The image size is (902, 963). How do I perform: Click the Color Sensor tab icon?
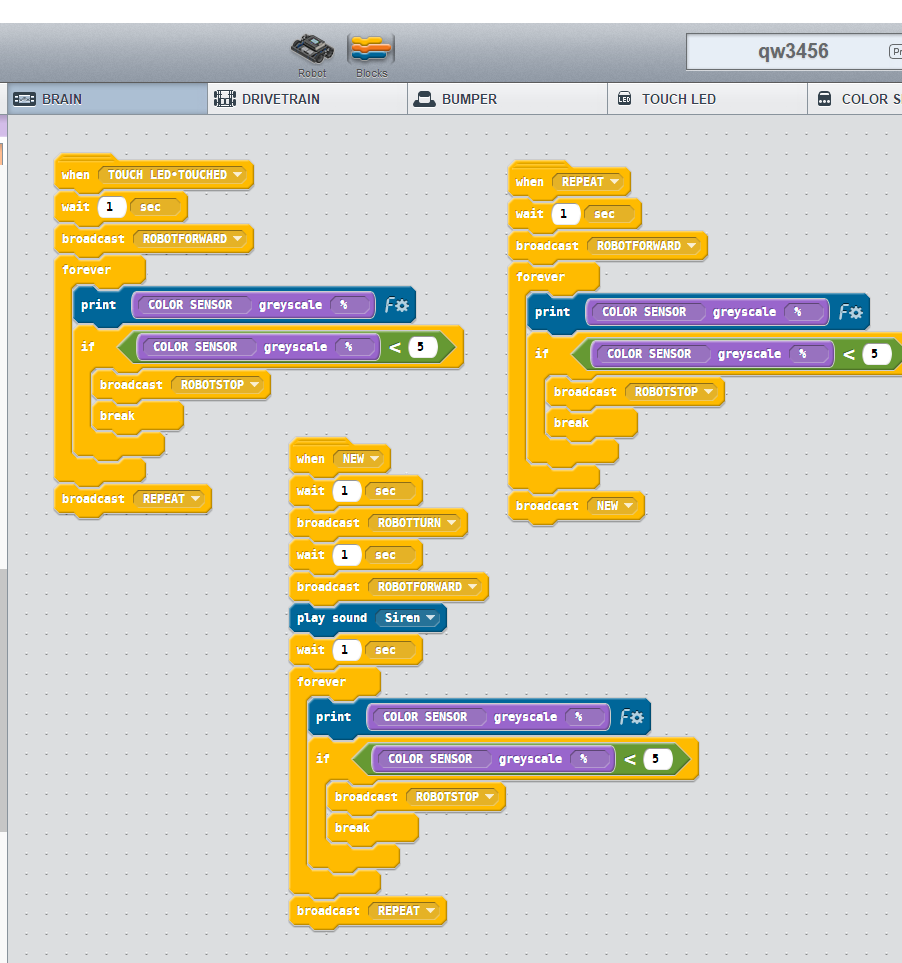tap(825, 99)
